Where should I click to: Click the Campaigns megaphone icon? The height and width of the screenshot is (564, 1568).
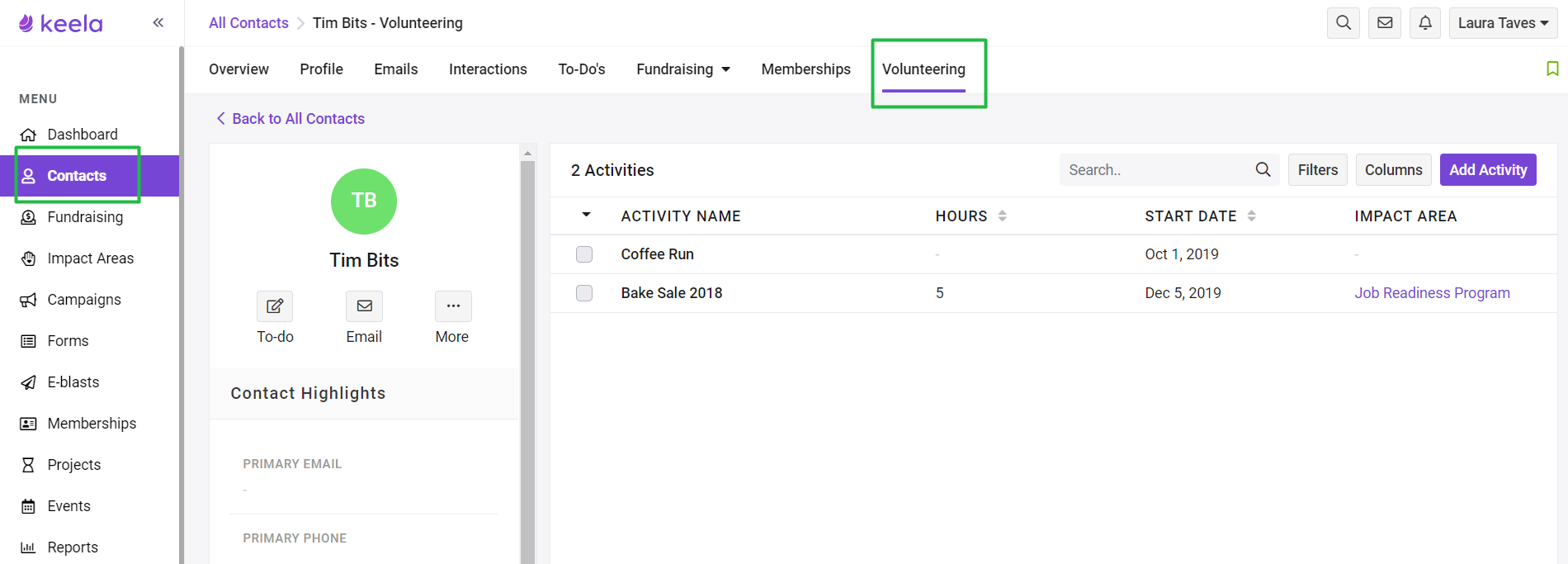pos(28,300)
